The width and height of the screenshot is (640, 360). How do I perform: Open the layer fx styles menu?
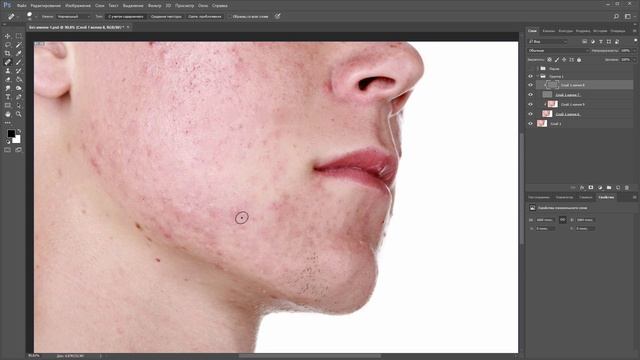(582, 187)
